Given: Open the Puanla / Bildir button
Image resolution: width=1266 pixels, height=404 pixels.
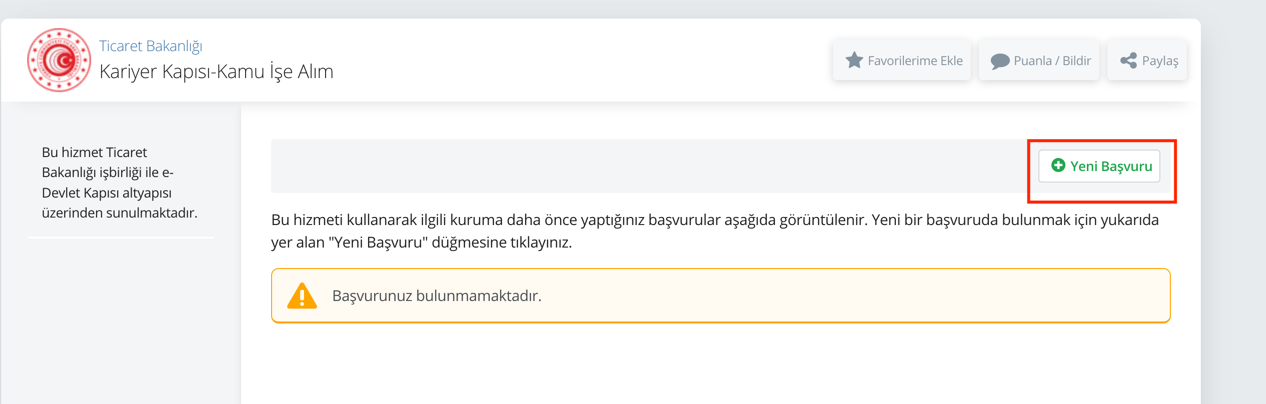Looking at the screenshot, I should pos(1039,60).
